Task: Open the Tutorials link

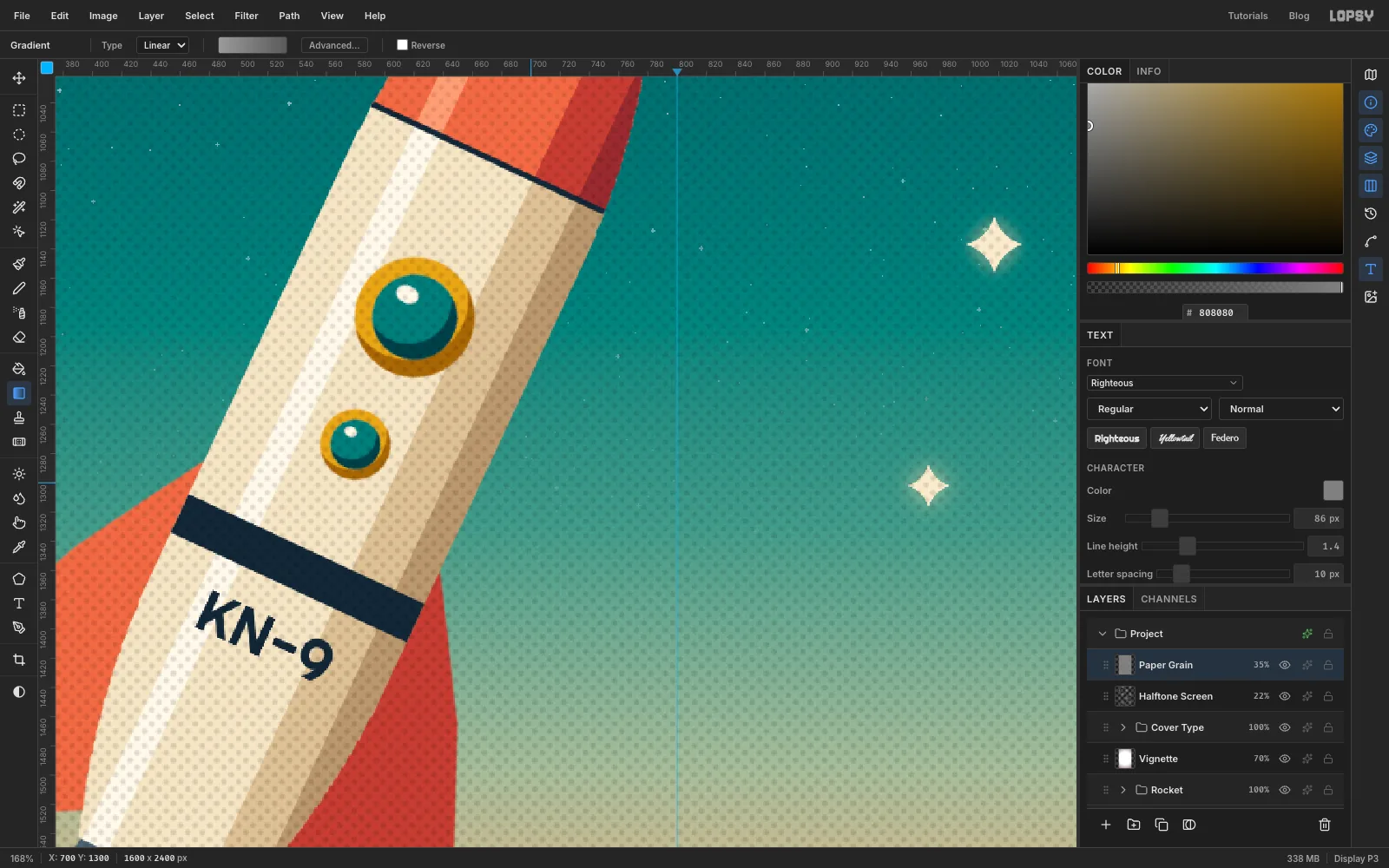Action: 1247,16
